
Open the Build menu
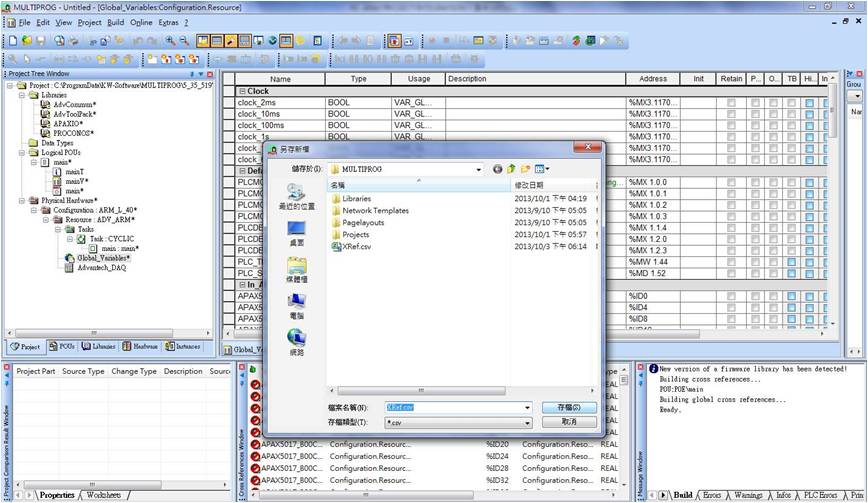(x=115, y=23)
